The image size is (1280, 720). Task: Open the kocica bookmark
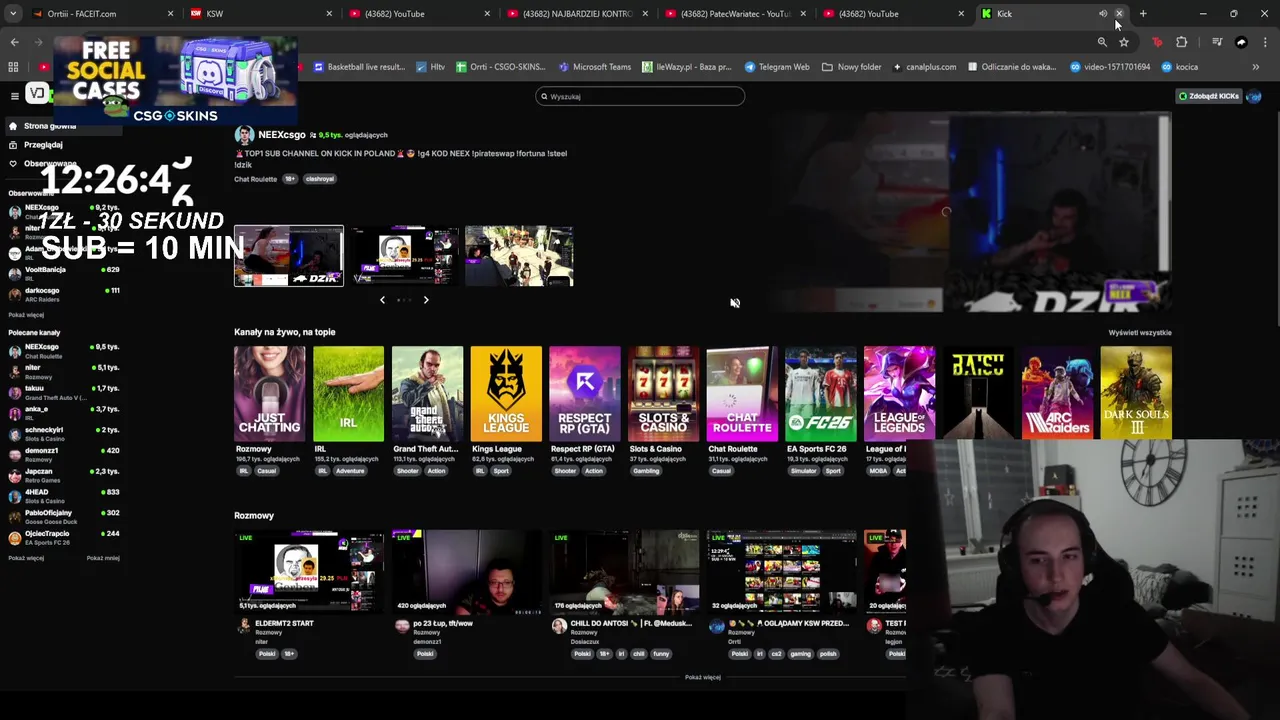coord(1180,67)
